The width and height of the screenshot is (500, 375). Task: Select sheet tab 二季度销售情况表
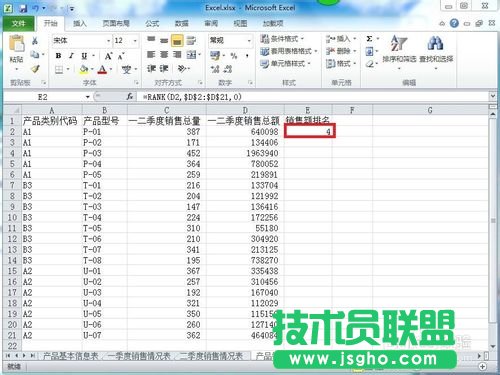coord(211,356)
